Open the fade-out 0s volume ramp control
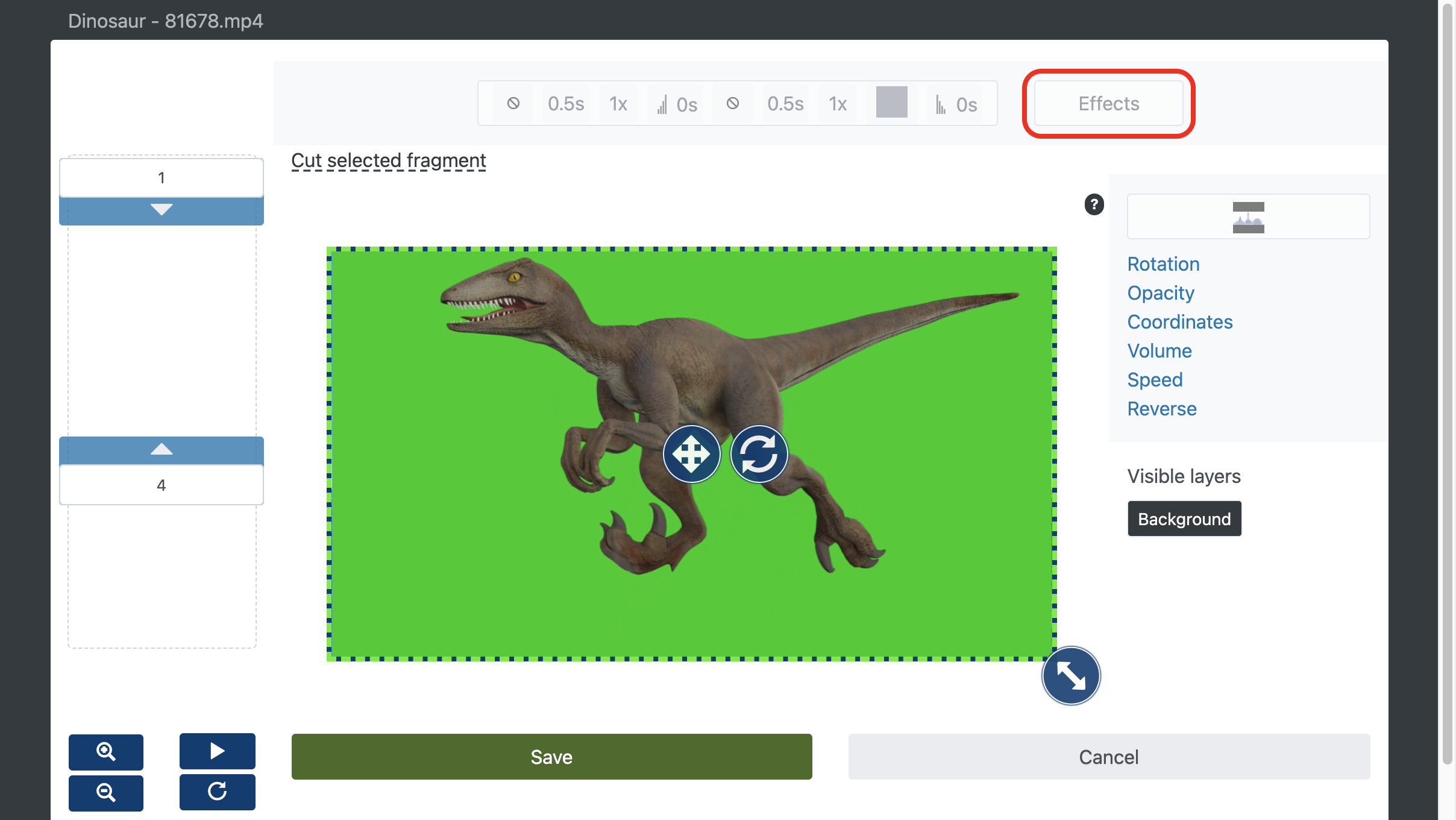The image size is (1456, 820). [956, 104]
